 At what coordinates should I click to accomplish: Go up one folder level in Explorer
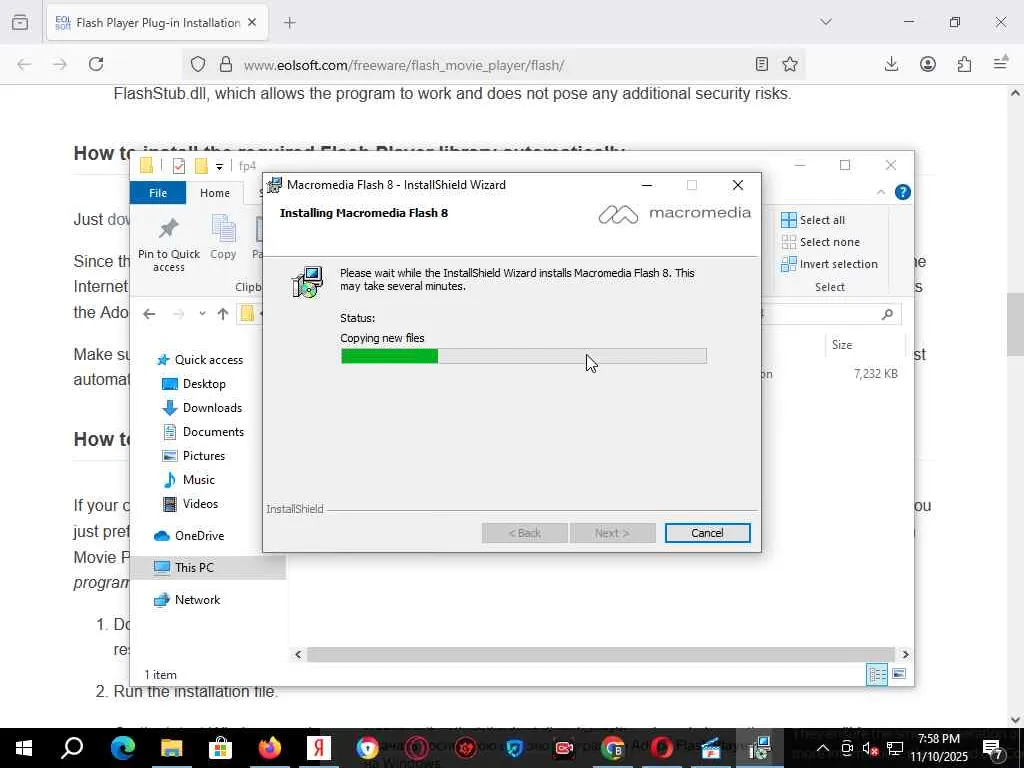[x=223, y=314]
